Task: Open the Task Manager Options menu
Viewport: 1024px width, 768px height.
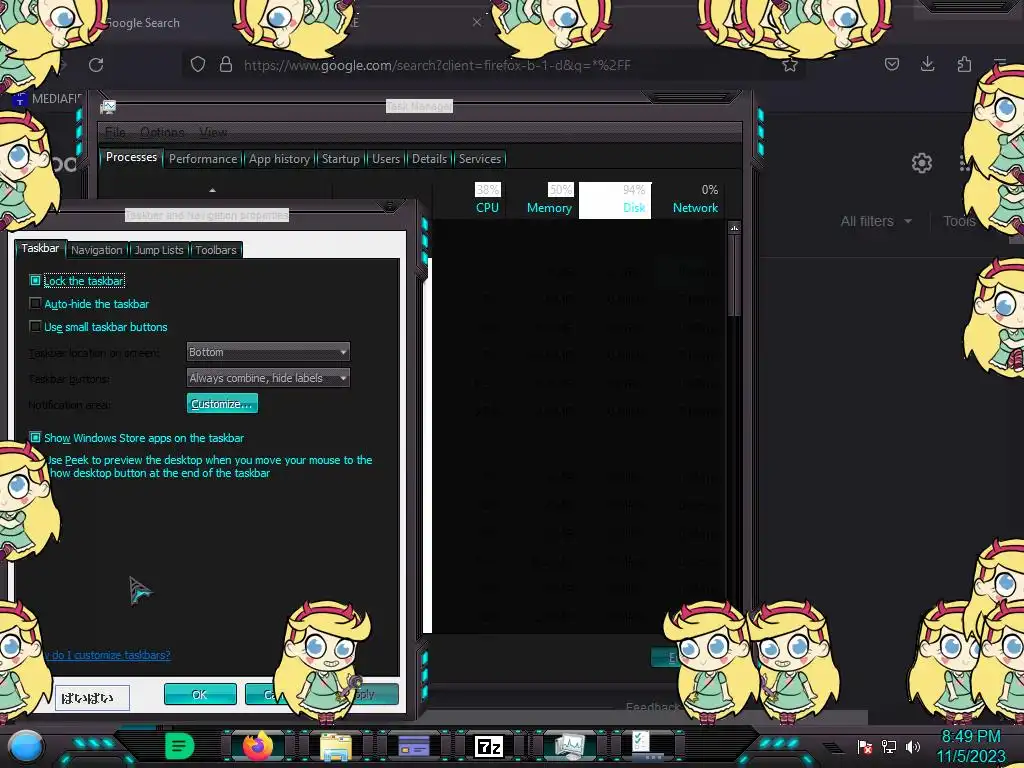Action: [162, 133]
